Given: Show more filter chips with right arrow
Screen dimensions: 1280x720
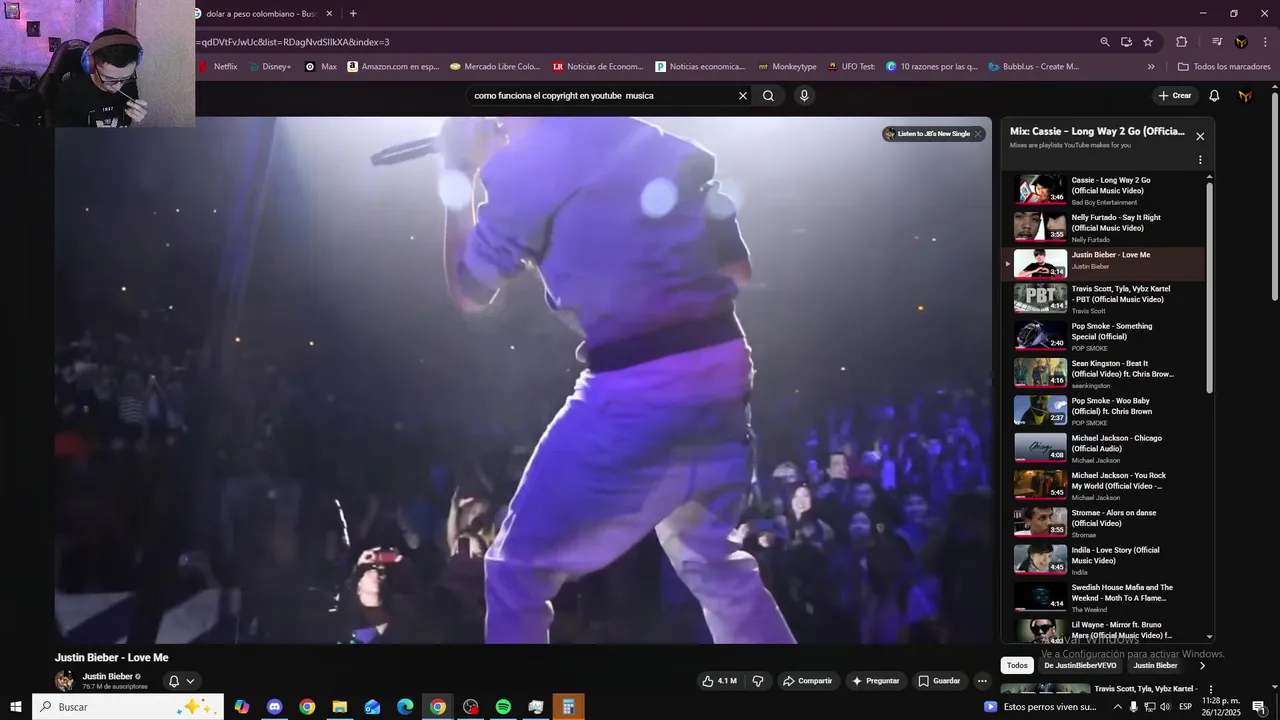Looking at the screenshot, I should click(1202, 666).
